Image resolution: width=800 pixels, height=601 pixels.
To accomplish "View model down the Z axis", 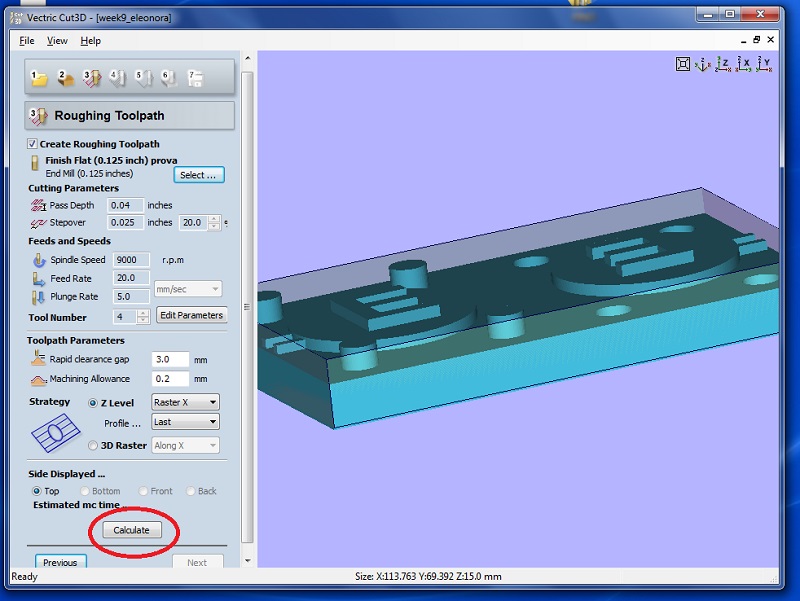I will 723,64.
